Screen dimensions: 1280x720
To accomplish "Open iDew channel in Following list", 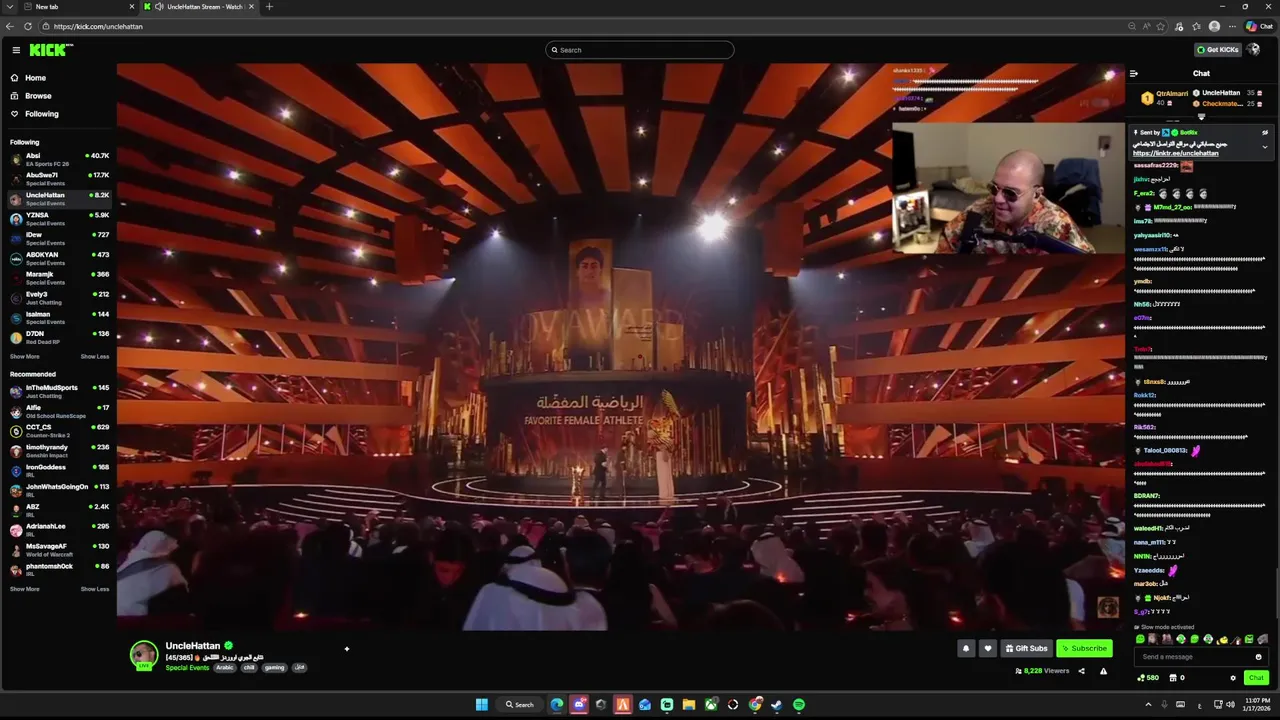I will 60,238.
